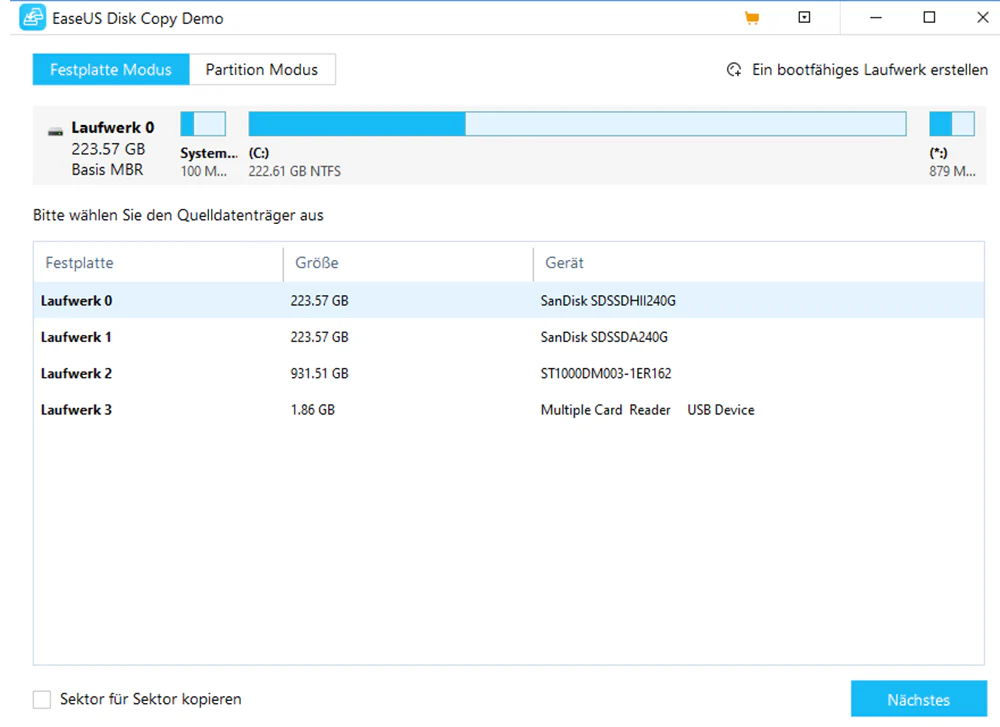Image resolution: width=1000 pixels, height=727 pixels.
Task: Click the Laufwerk 0 disk drive icon
Action: (55, 131)
